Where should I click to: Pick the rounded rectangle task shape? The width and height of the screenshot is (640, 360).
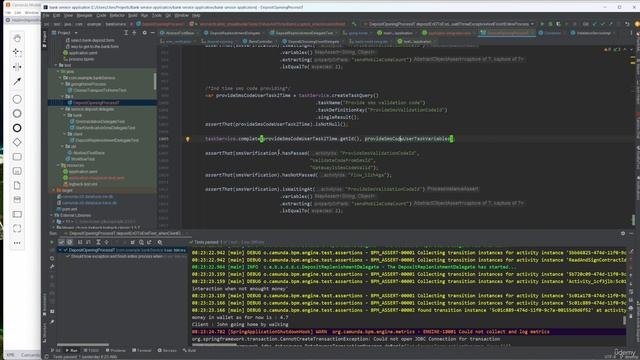(17, 157)
